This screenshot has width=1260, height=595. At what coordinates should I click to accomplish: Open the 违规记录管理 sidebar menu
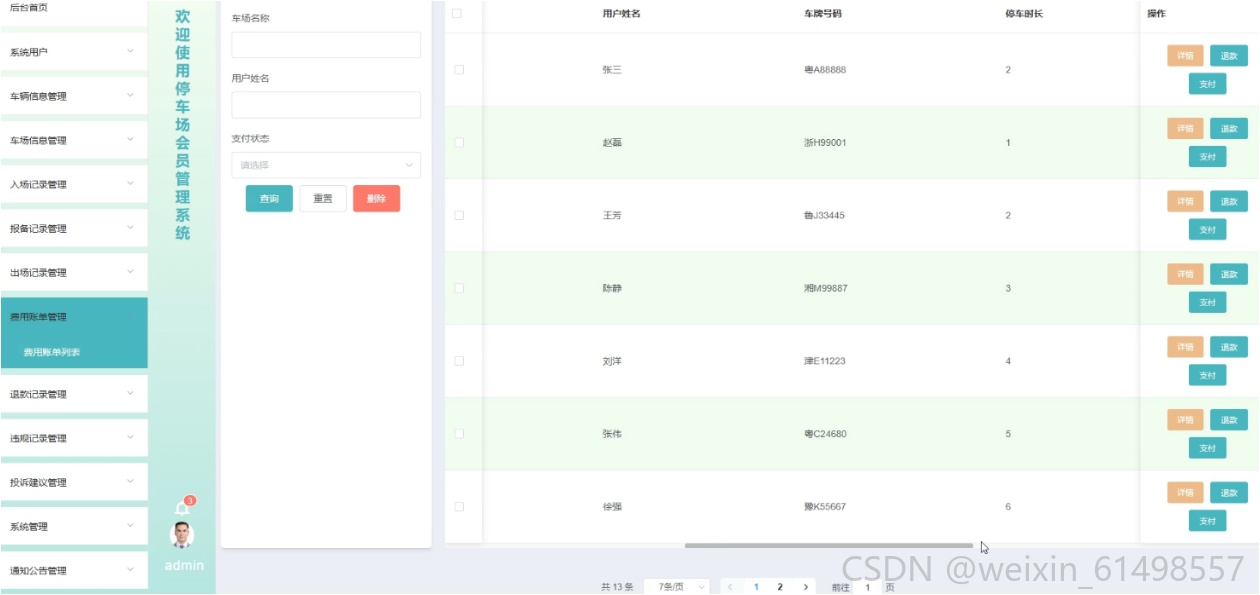click(x=74, y=438)
